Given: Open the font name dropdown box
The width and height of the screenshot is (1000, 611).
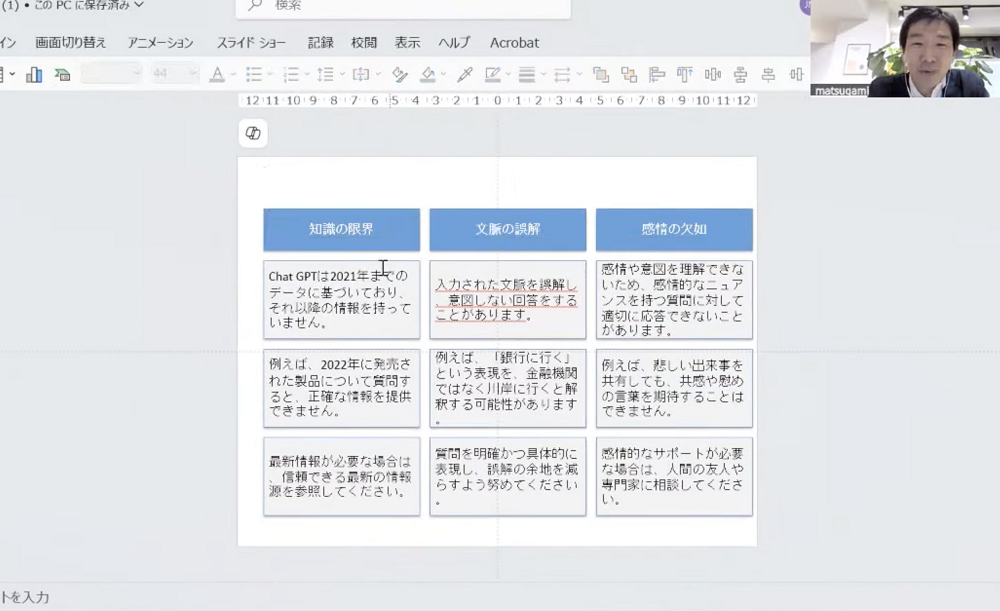Looking at the screenshot, I should pyautogui.click(x=111, y=74).
